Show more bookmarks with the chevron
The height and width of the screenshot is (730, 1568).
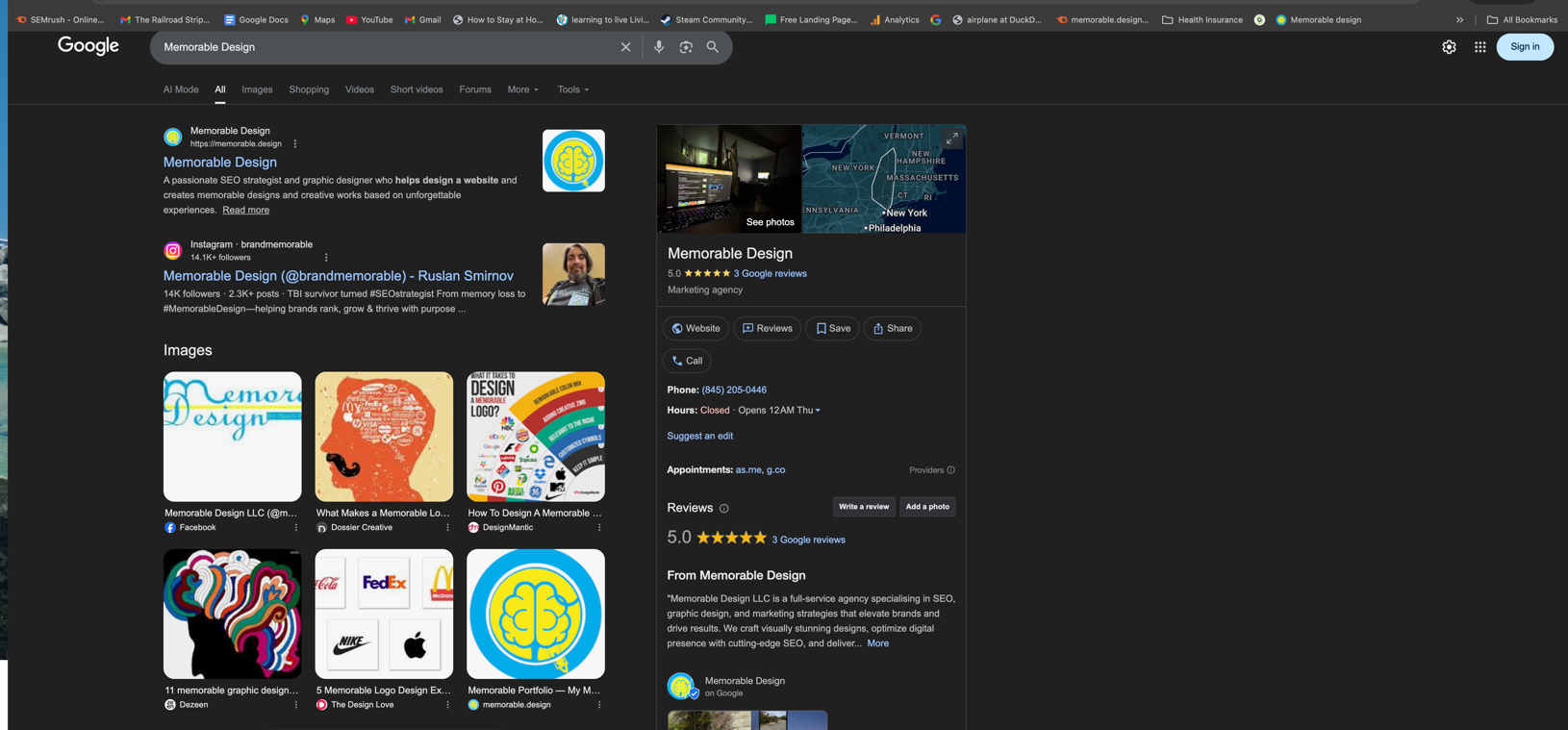[x=1459, y=19]
